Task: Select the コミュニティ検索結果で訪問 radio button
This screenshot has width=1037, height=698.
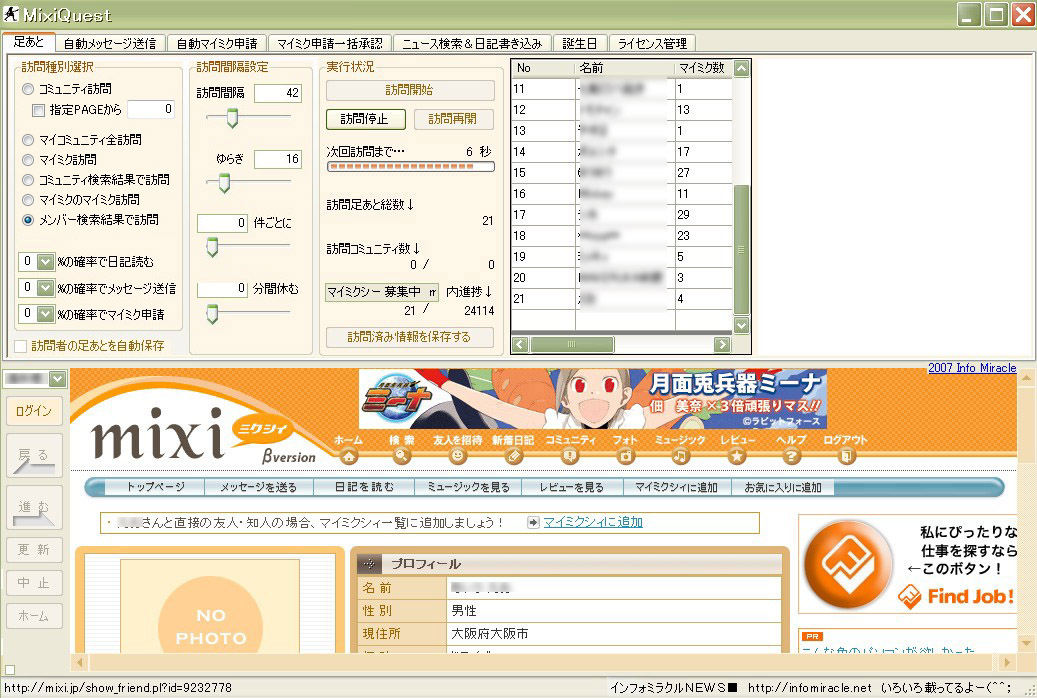Action: click(28, 179)
